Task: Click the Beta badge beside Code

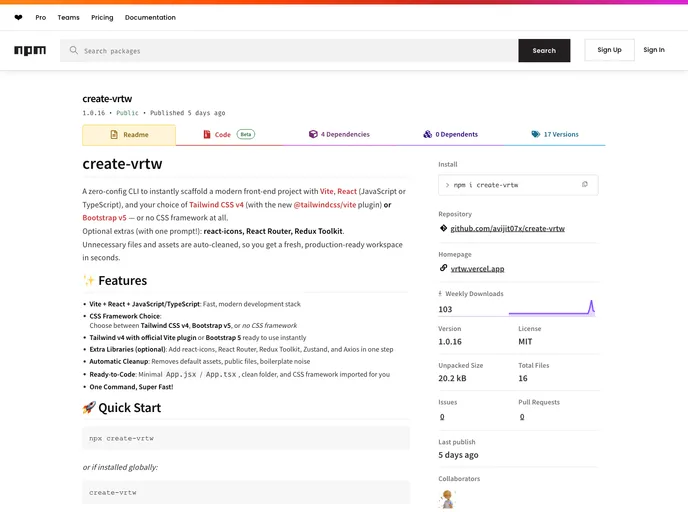Action: [x=246, y=134]
